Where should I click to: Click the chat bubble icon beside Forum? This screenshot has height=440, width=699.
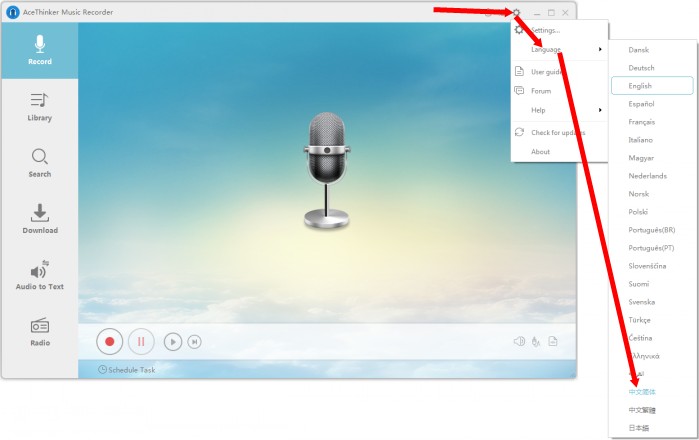coord(519,91)
